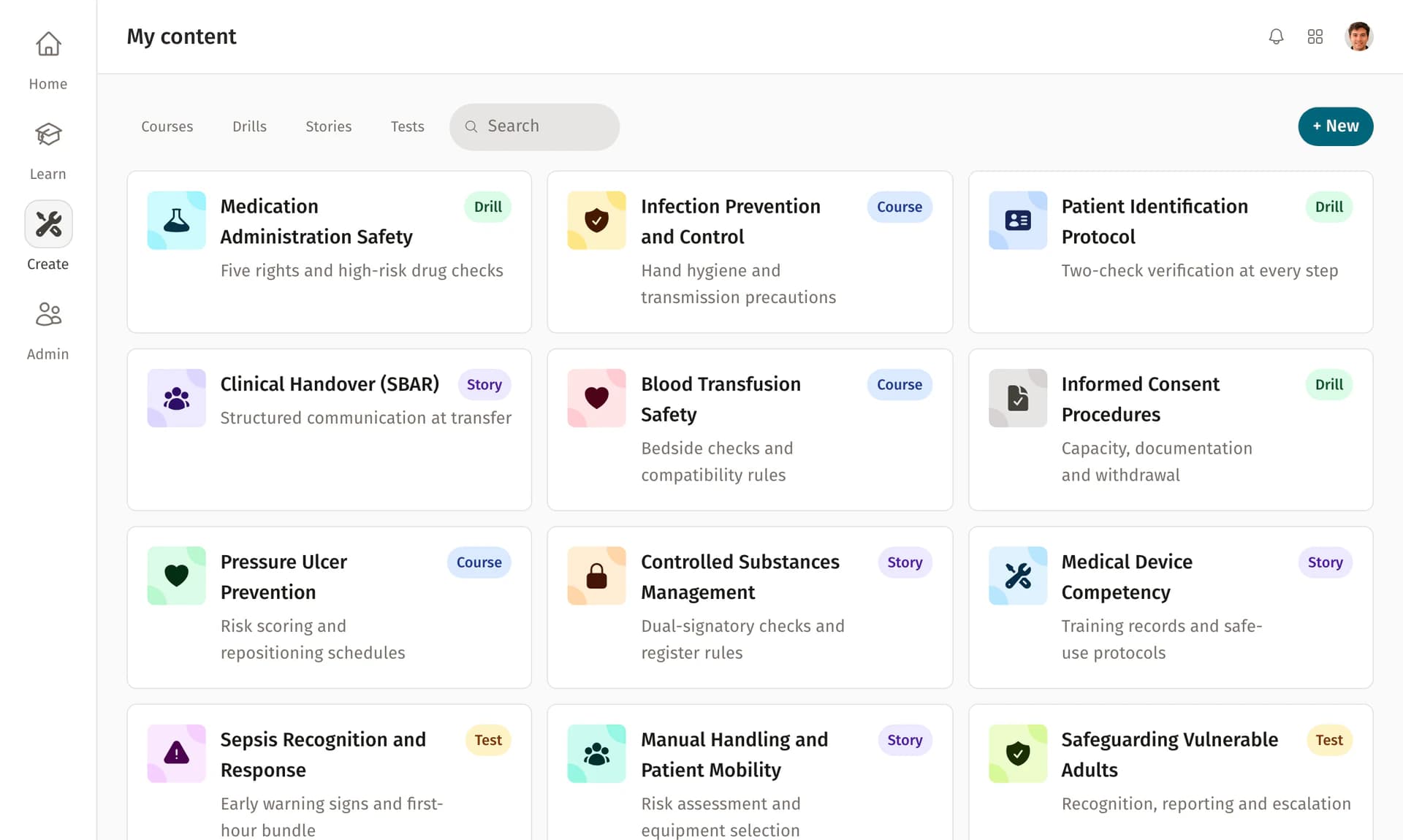
Task: Select the Learn graduation cap icon
Action: (x=47, y=134)
